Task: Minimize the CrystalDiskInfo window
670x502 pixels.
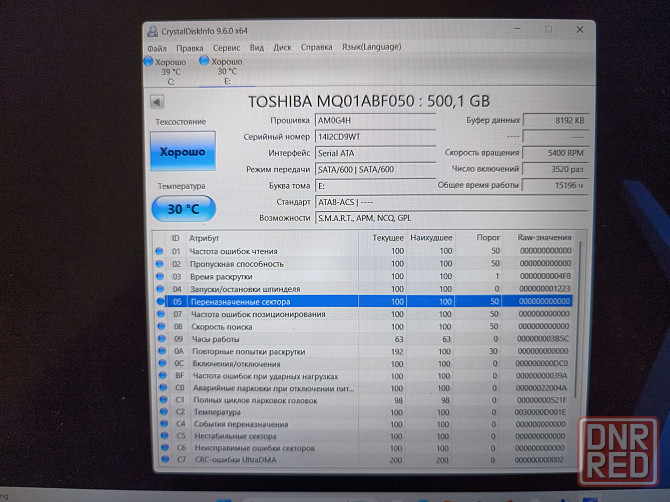Action: pyautogui.click(x=517, y=29)
